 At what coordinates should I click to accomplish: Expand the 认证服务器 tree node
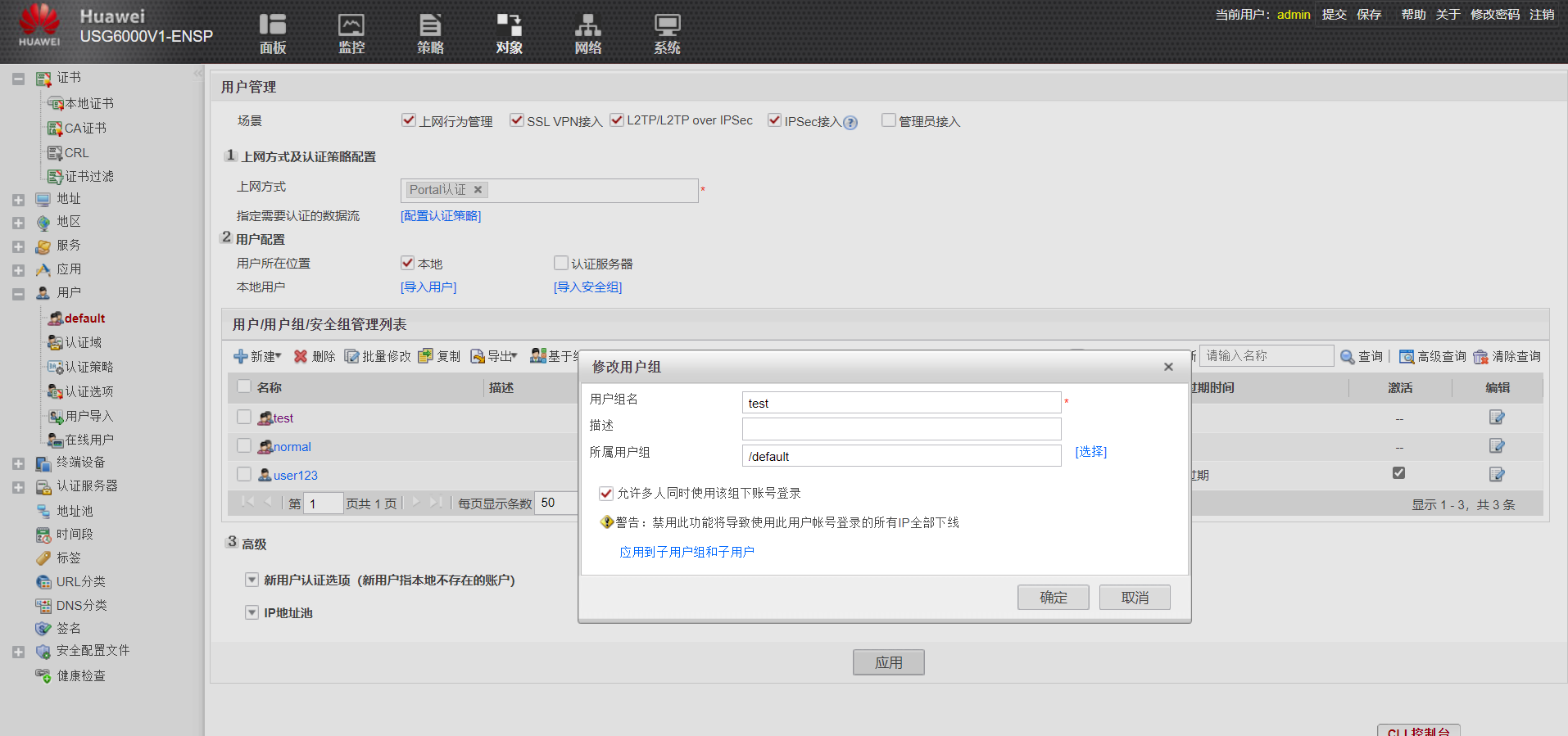point(18,487)
